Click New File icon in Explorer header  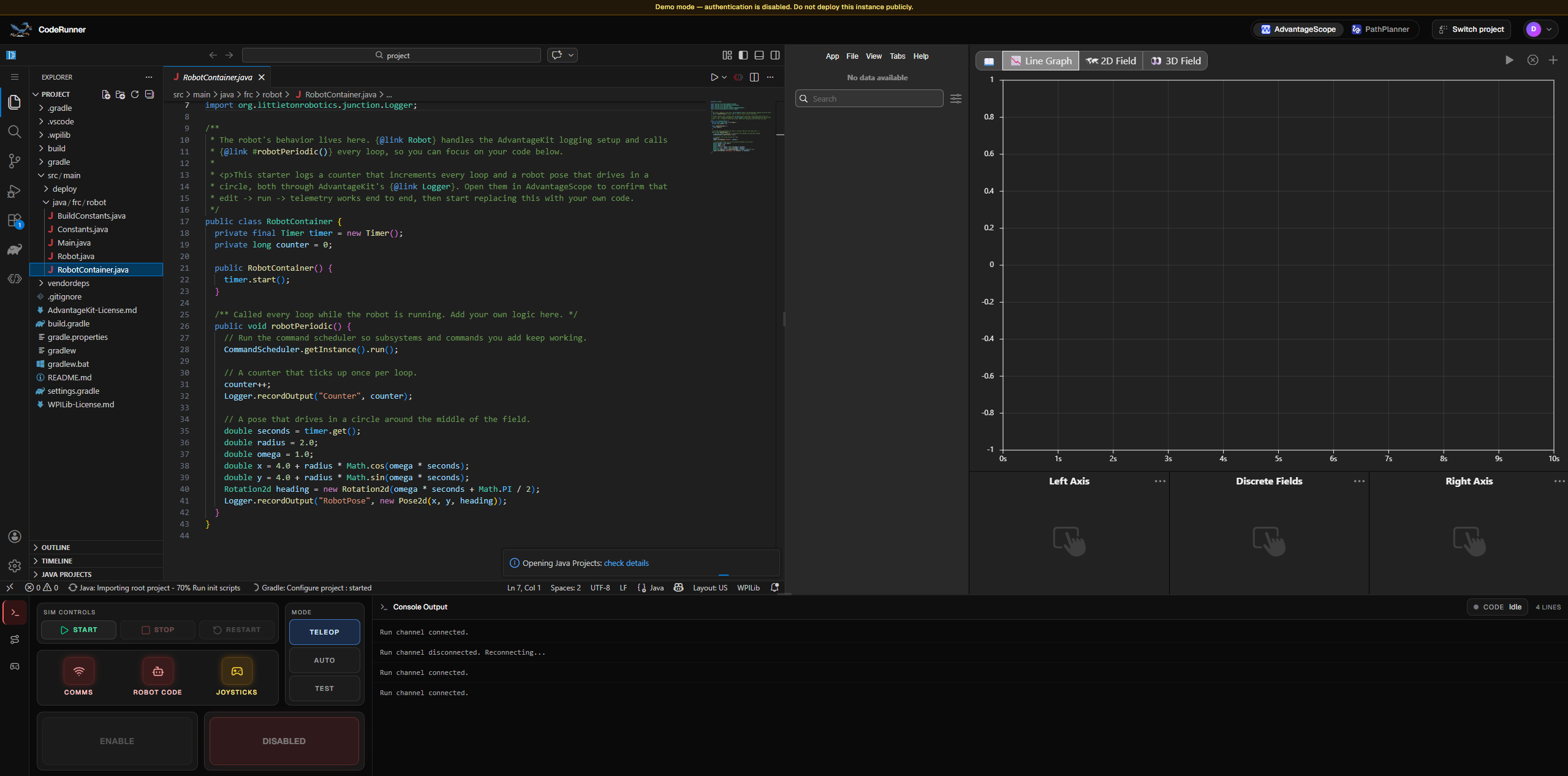(x=106, y=94)
